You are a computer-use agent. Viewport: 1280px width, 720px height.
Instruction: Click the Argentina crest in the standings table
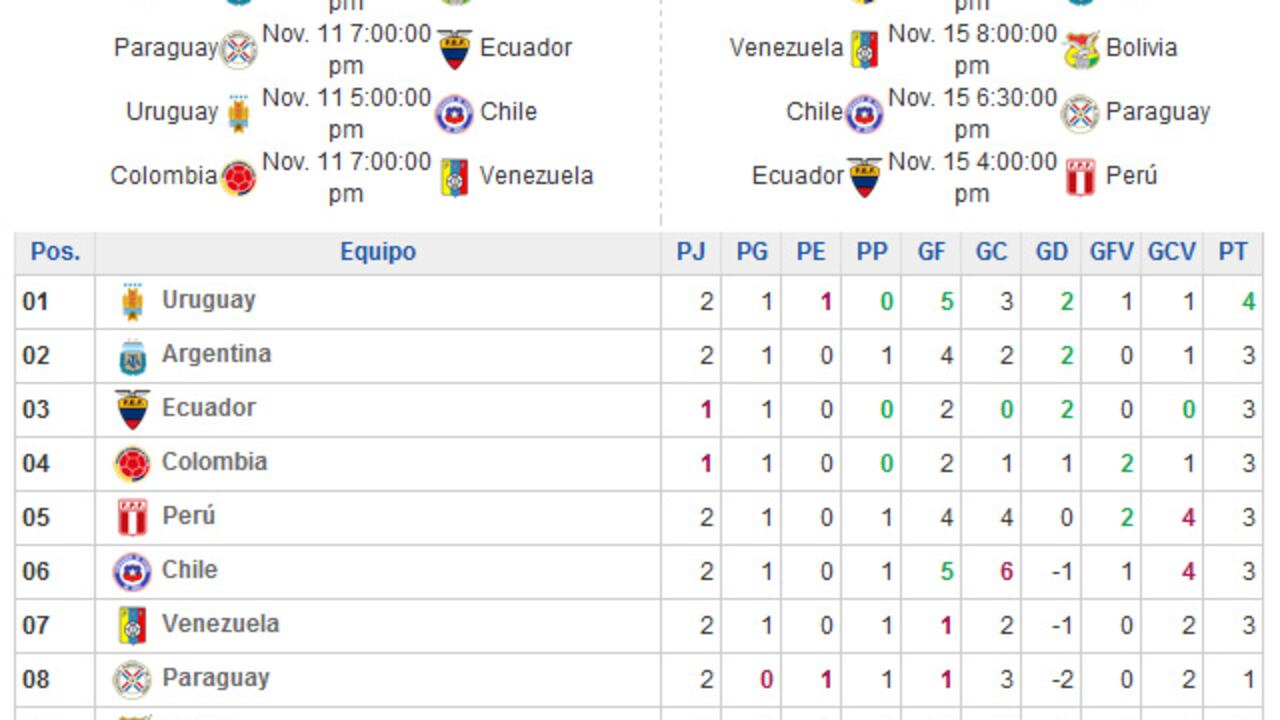pyautogui.click(x=132, y=357)
